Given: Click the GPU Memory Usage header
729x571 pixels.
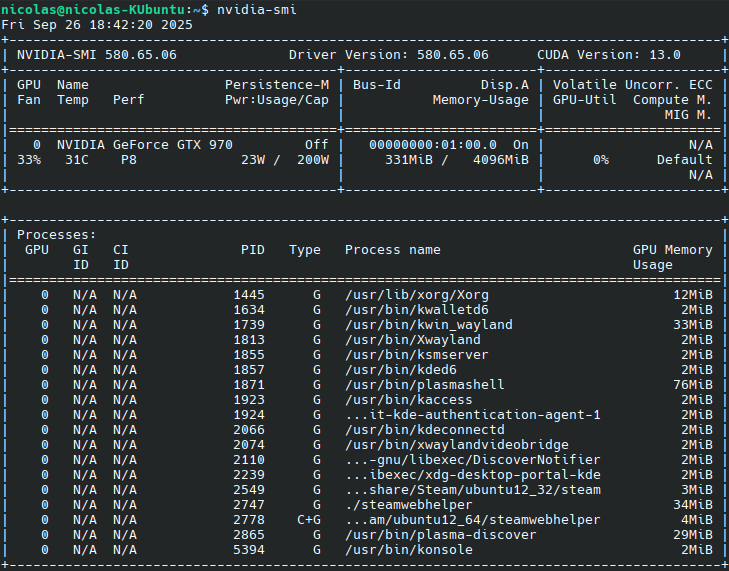Looking at the screenshot, I should [672, 257].
